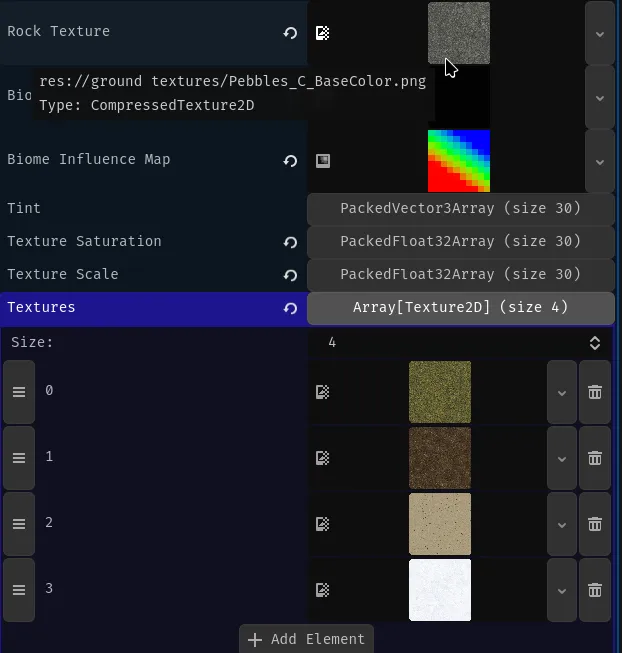Click revert icon beside Texture Saturation
622x653 pixels.
pyautogui.click(x=290, y=243)
